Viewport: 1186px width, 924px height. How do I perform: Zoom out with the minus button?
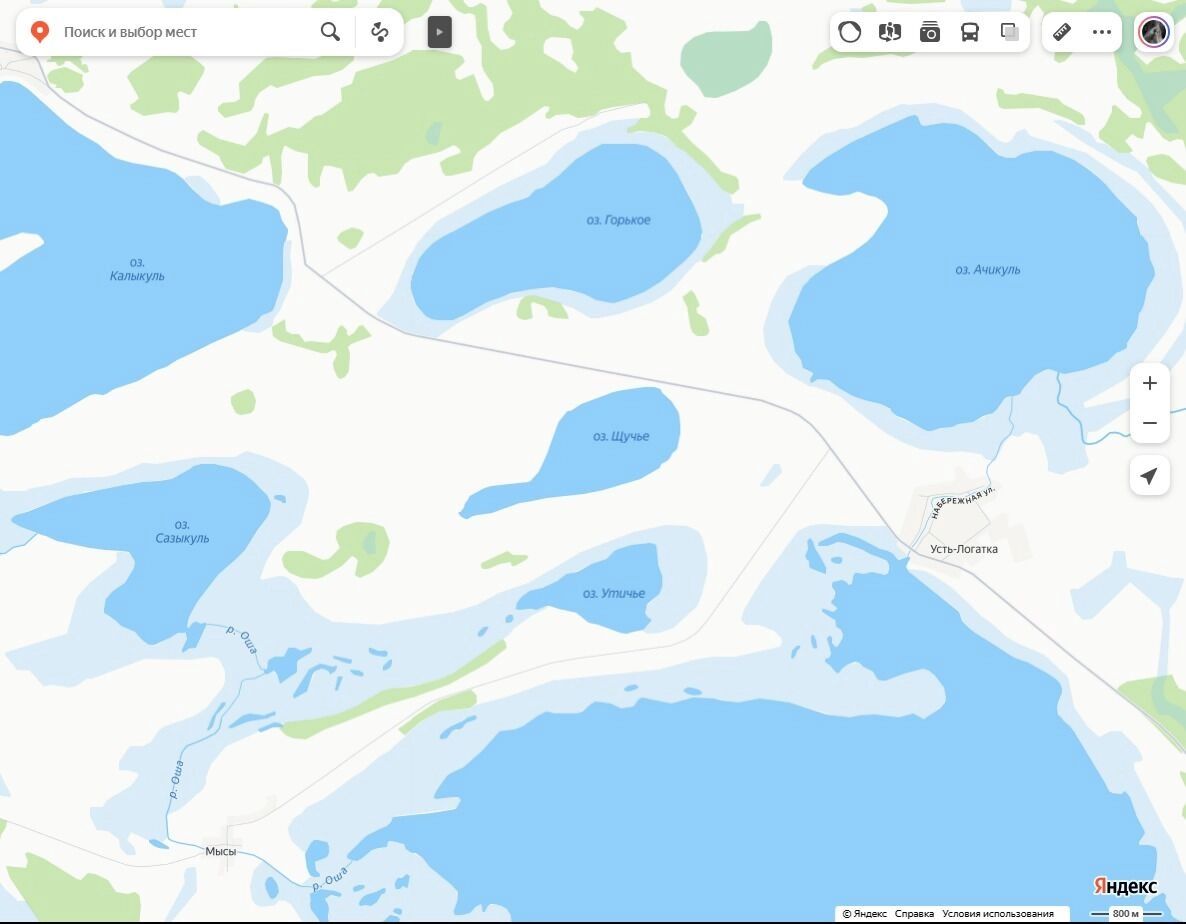click(x=1150, y=423)
